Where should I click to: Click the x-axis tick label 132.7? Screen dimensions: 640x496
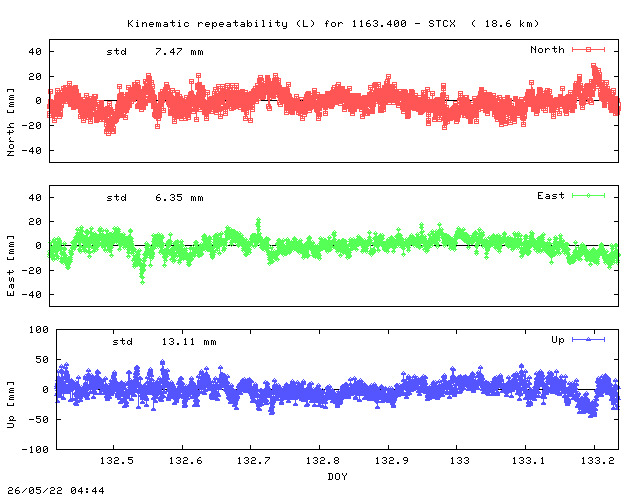pyautogui.click(x=254, y=461)
